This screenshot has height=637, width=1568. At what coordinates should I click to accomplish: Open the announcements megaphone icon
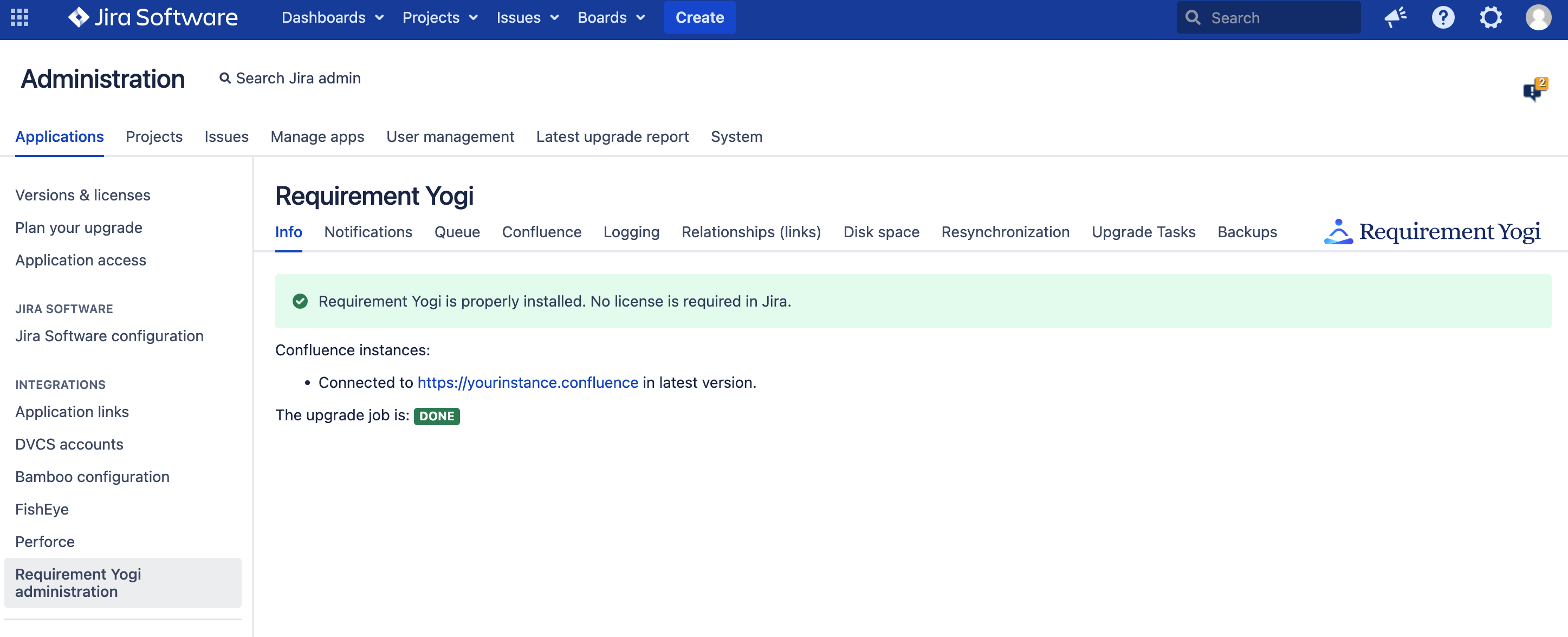(x=1395, y=18)
